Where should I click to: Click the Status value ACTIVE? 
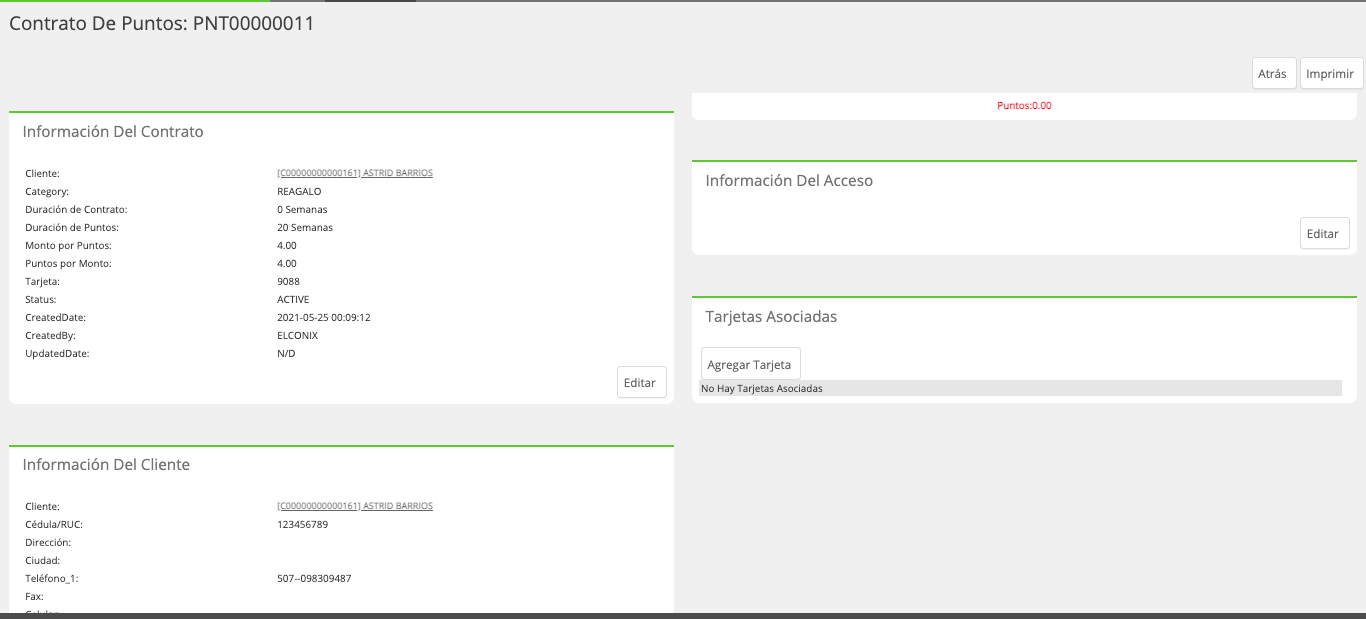point(293,299)
